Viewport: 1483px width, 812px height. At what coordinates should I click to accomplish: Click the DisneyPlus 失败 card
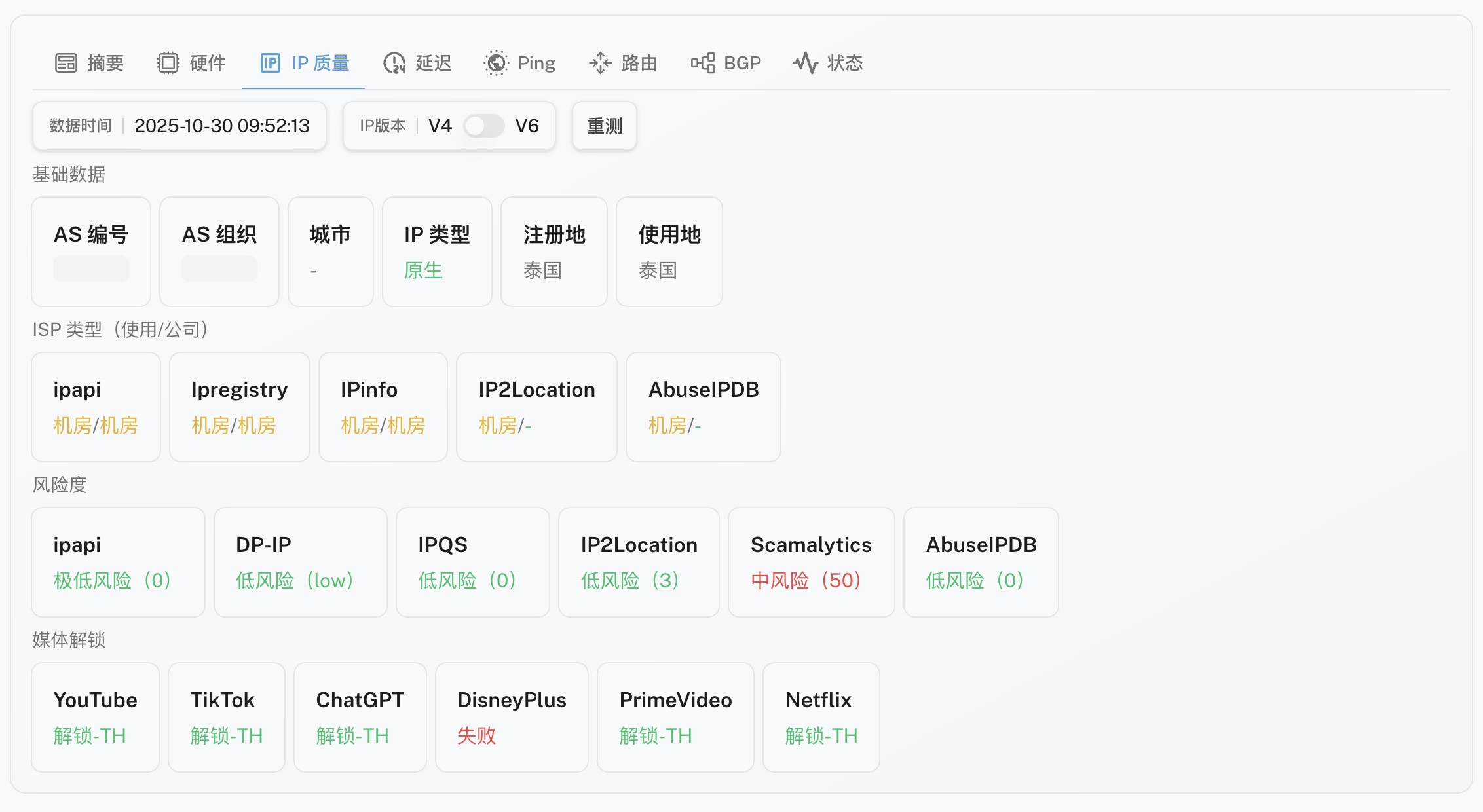coord(512,717)
